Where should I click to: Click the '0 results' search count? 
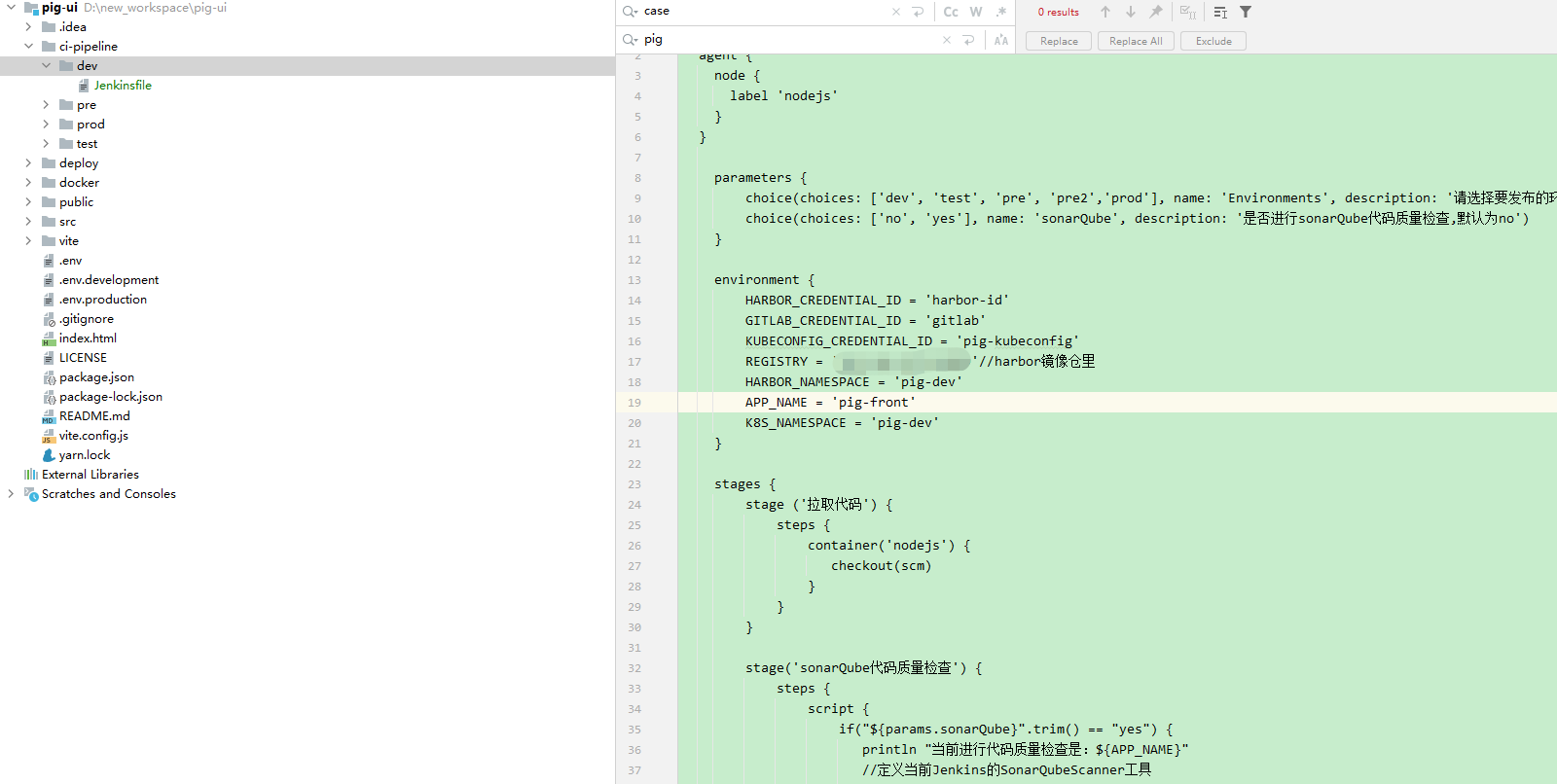click(x=1058, y=12)
